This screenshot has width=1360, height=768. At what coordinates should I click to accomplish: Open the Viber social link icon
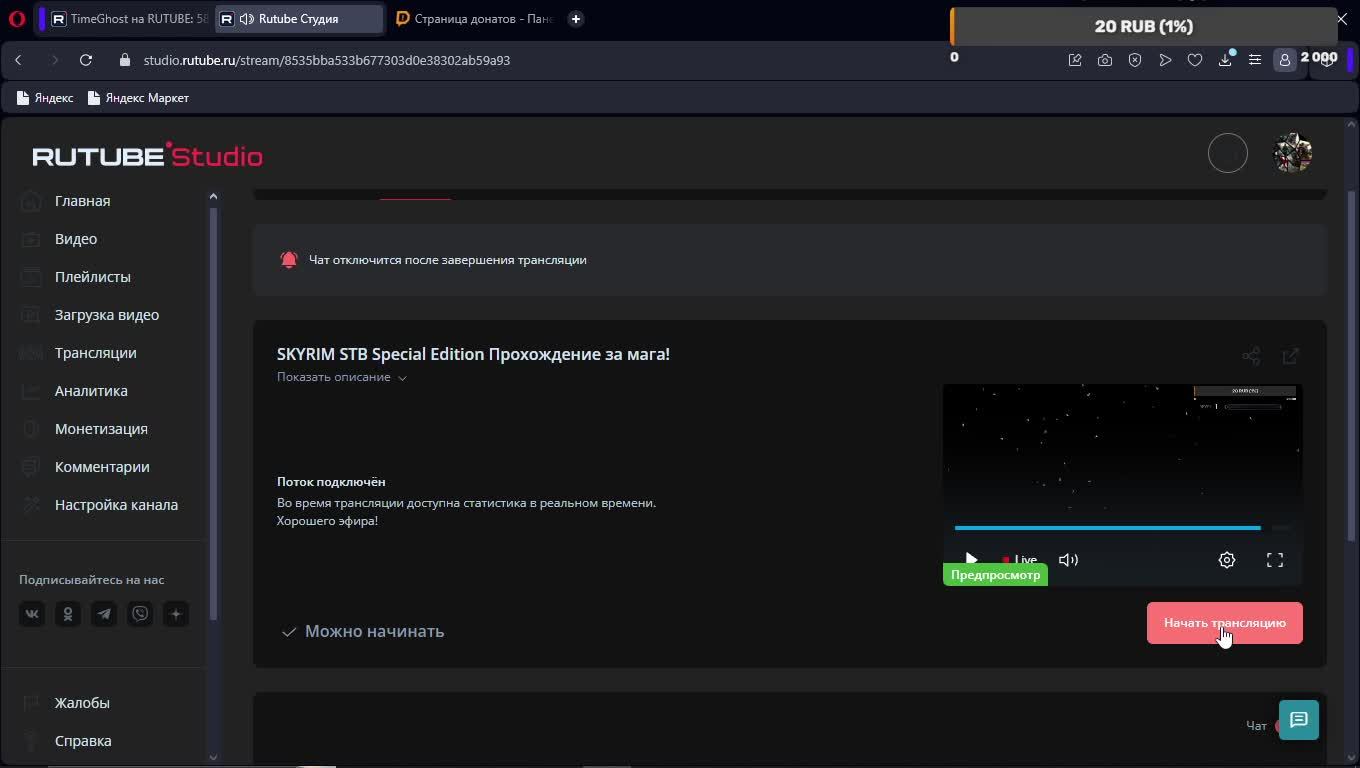pyautogui.click(x=140, y=614)
